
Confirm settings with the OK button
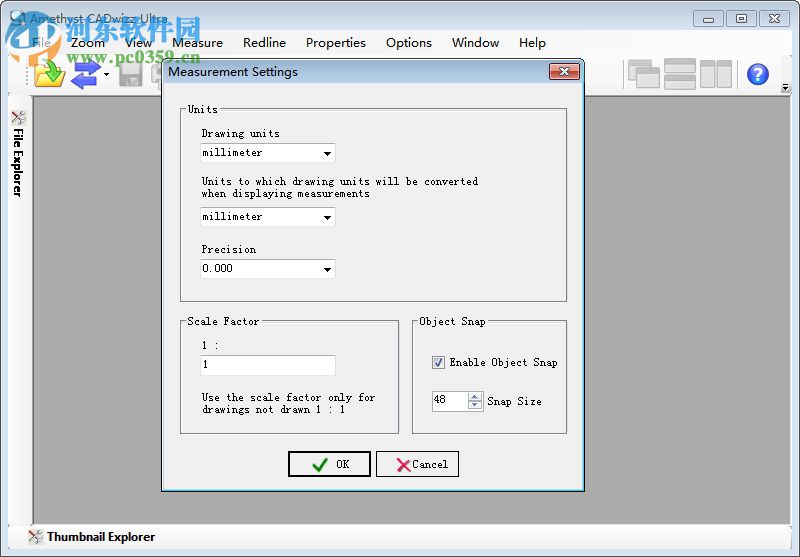[330, 464]
